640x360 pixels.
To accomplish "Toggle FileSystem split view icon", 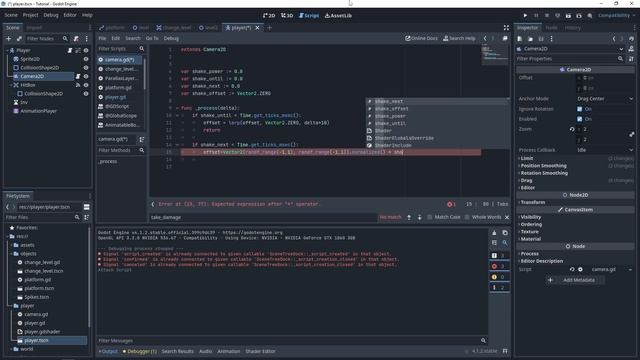I will [x=87, y=207].
